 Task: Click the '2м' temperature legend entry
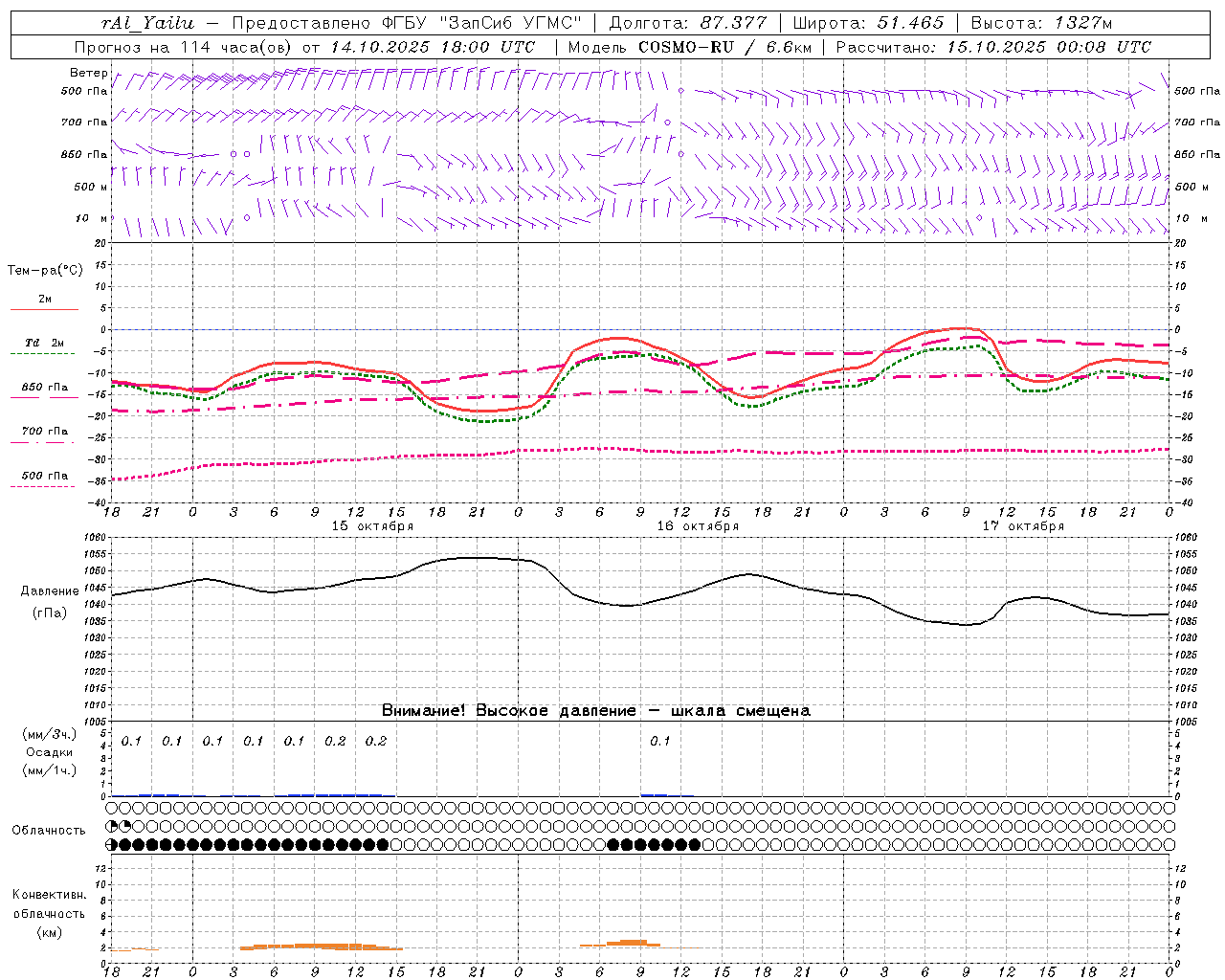[45, 300]
